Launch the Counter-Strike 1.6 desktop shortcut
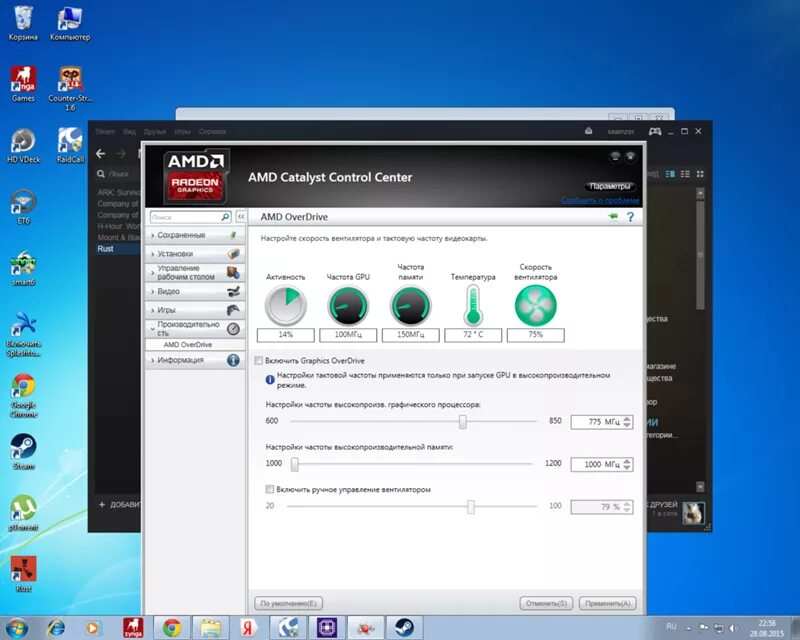Viewport: 800px width, 640px height. [70, 88]
